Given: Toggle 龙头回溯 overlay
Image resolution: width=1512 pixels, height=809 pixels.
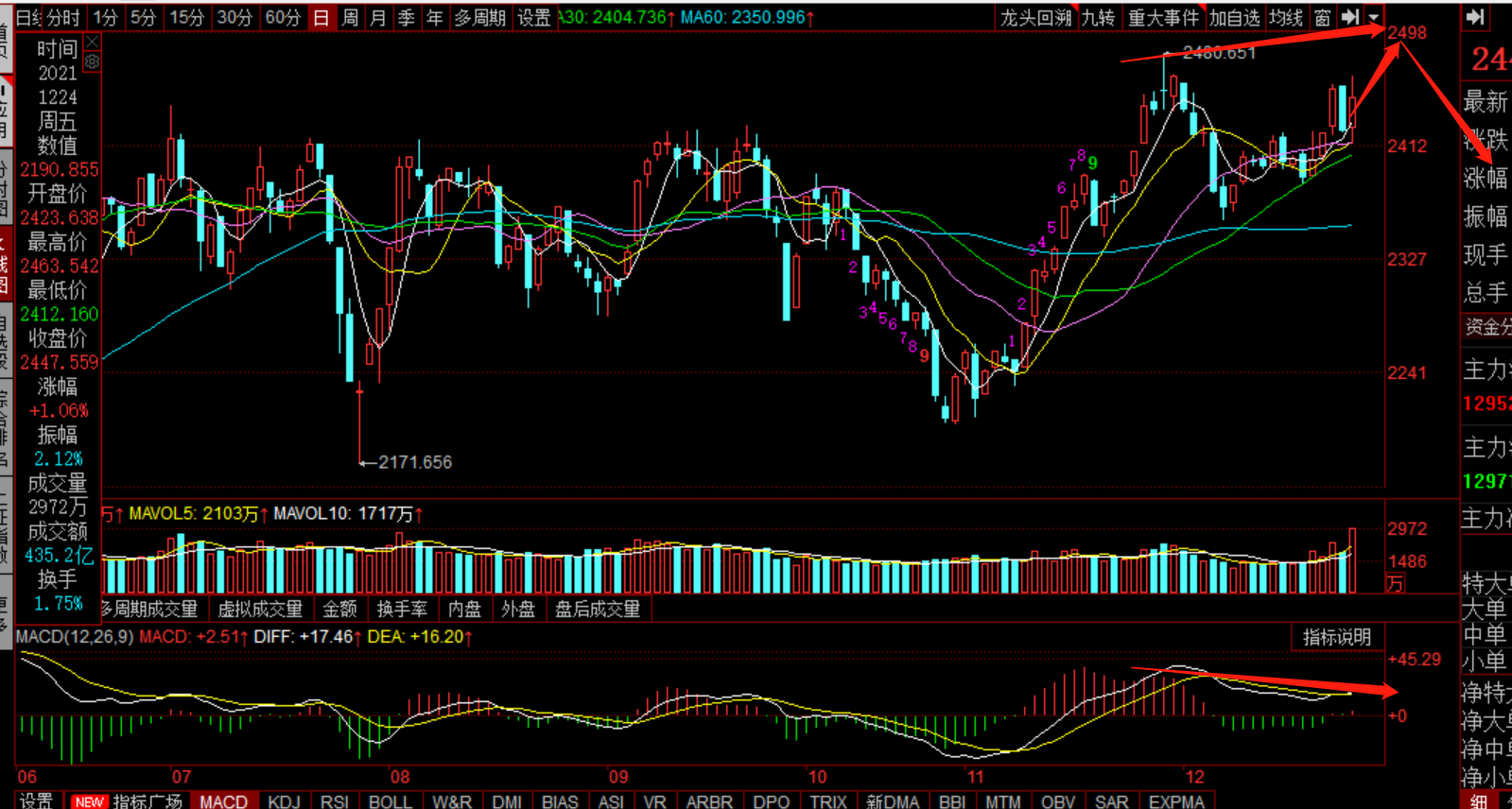Looking at the screenshot, I should point(1036,17).
